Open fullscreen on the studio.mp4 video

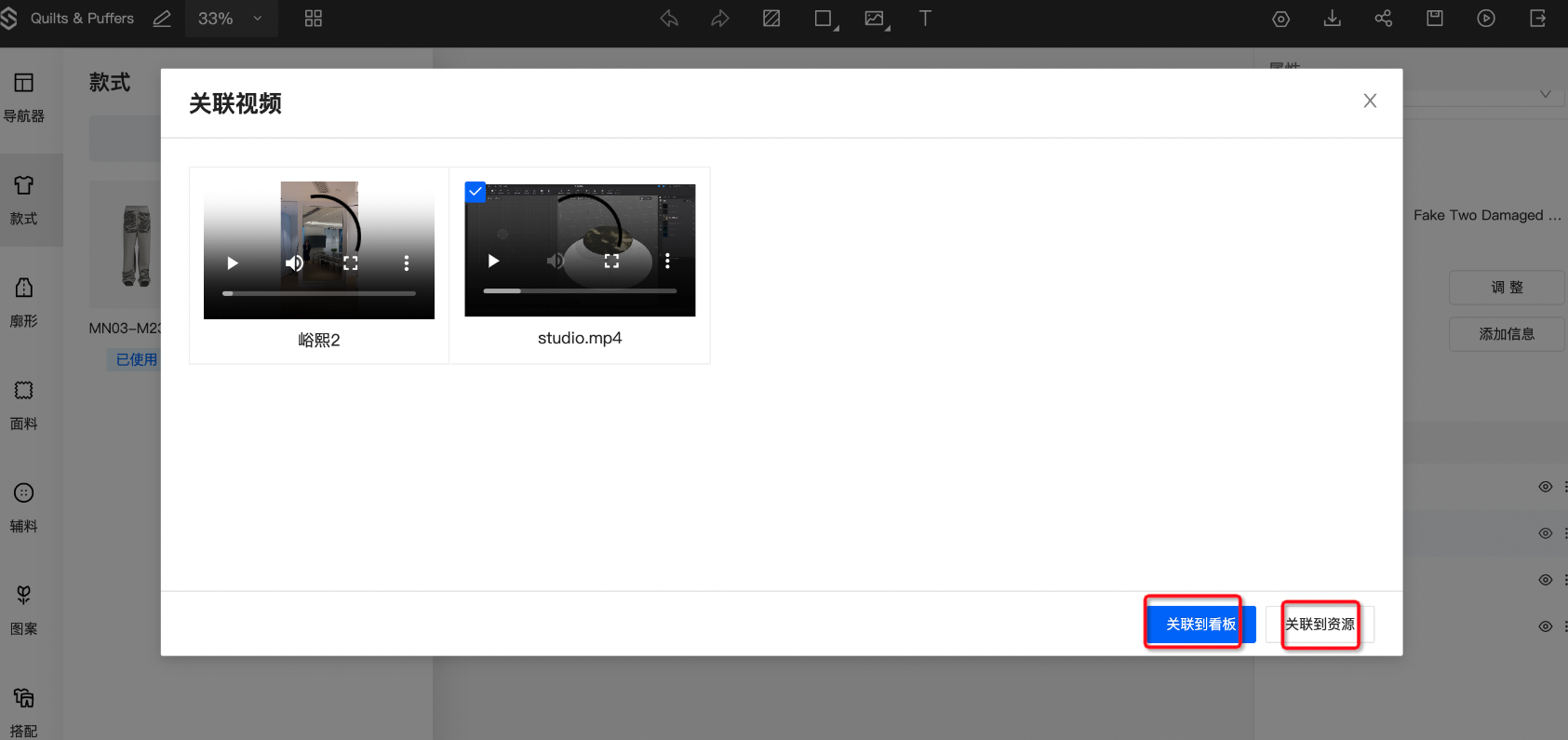coord(611,262)
